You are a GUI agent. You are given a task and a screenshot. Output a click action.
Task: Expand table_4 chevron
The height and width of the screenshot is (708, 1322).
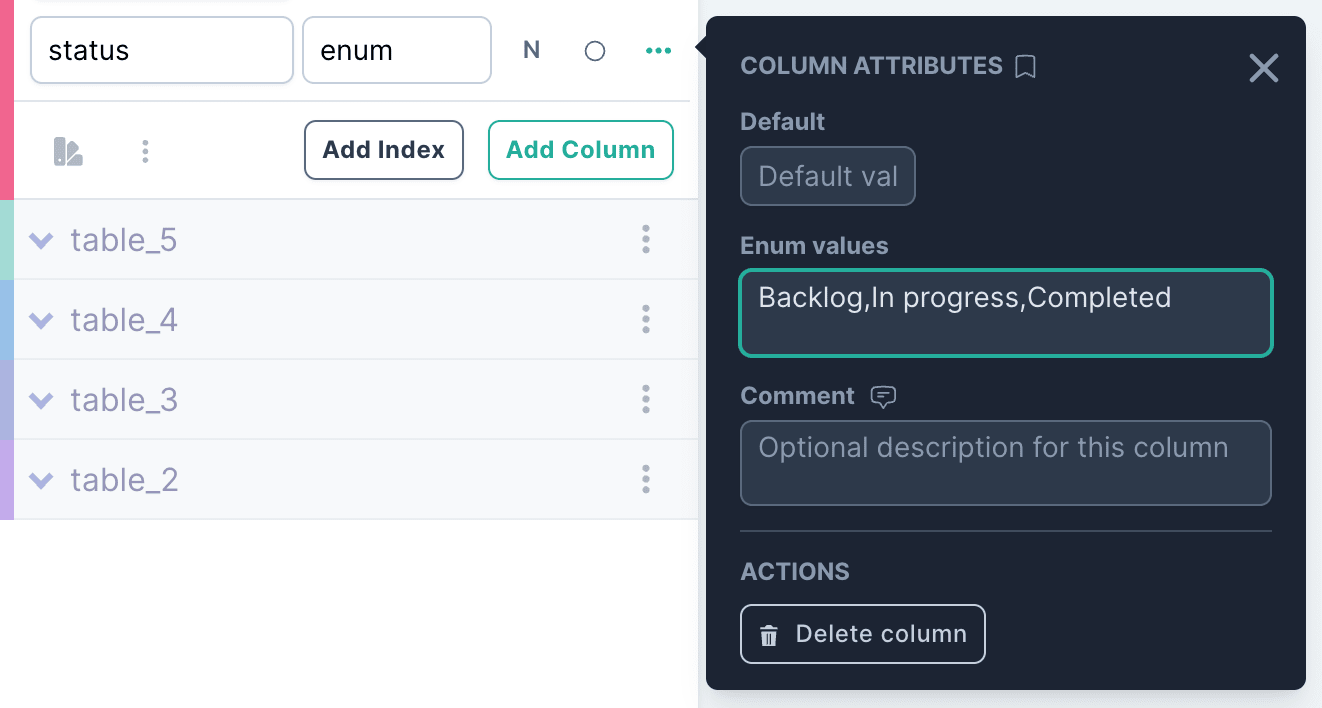click(41, 320)
